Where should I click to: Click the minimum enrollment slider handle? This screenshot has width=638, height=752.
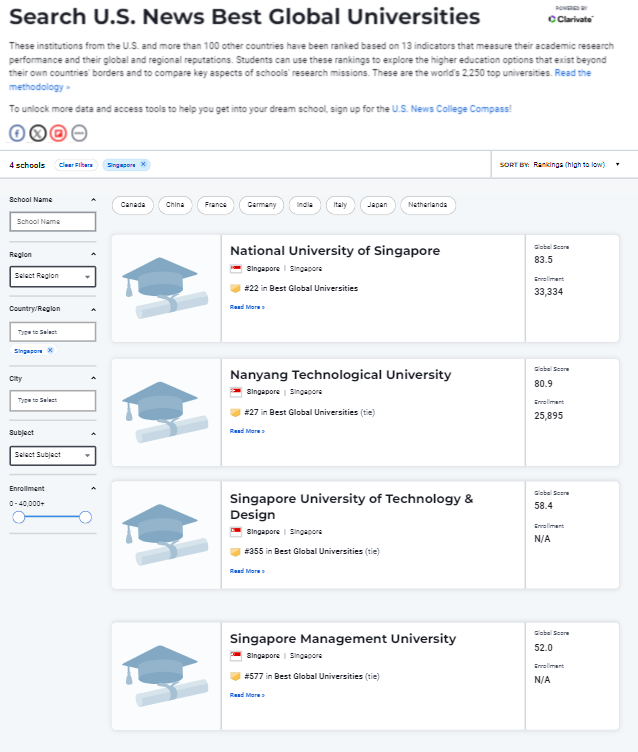pos(19,517)
